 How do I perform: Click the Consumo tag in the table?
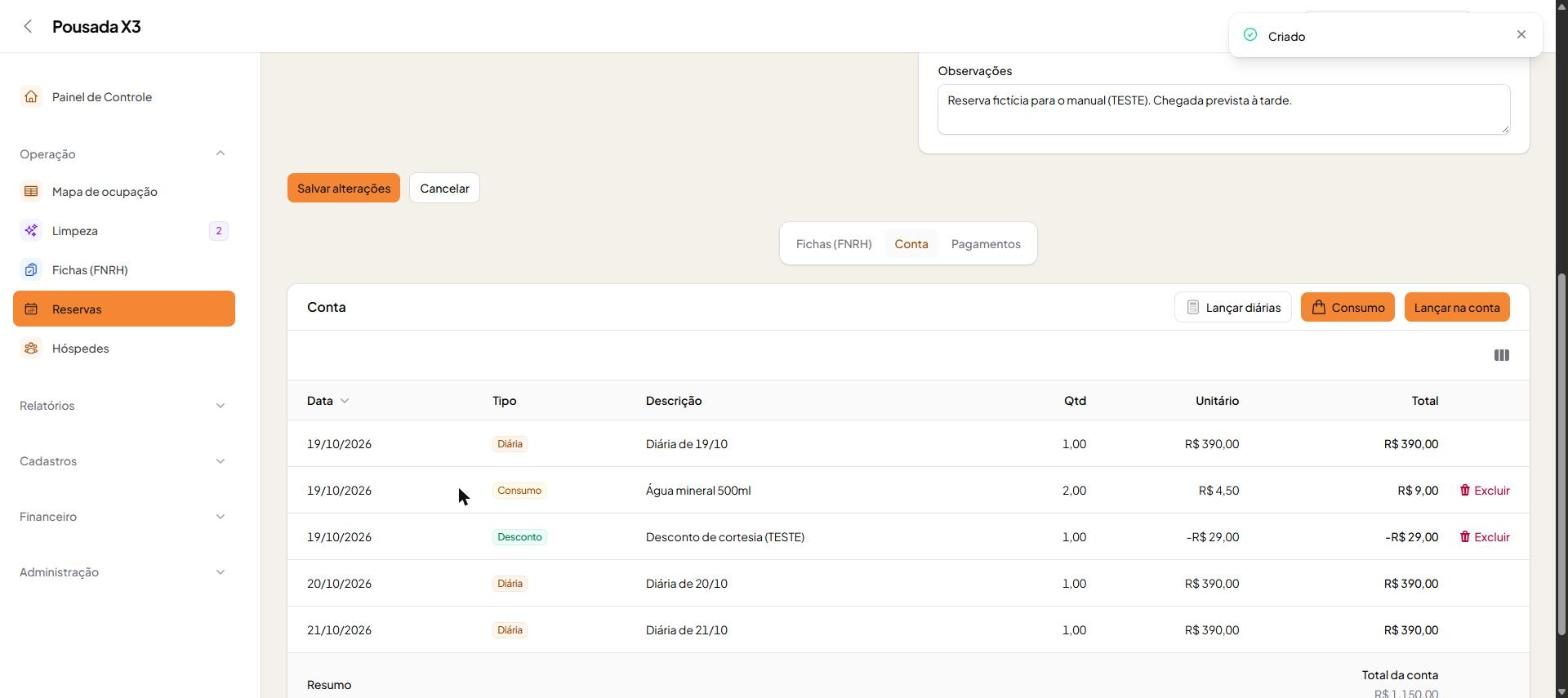(519, 491)
